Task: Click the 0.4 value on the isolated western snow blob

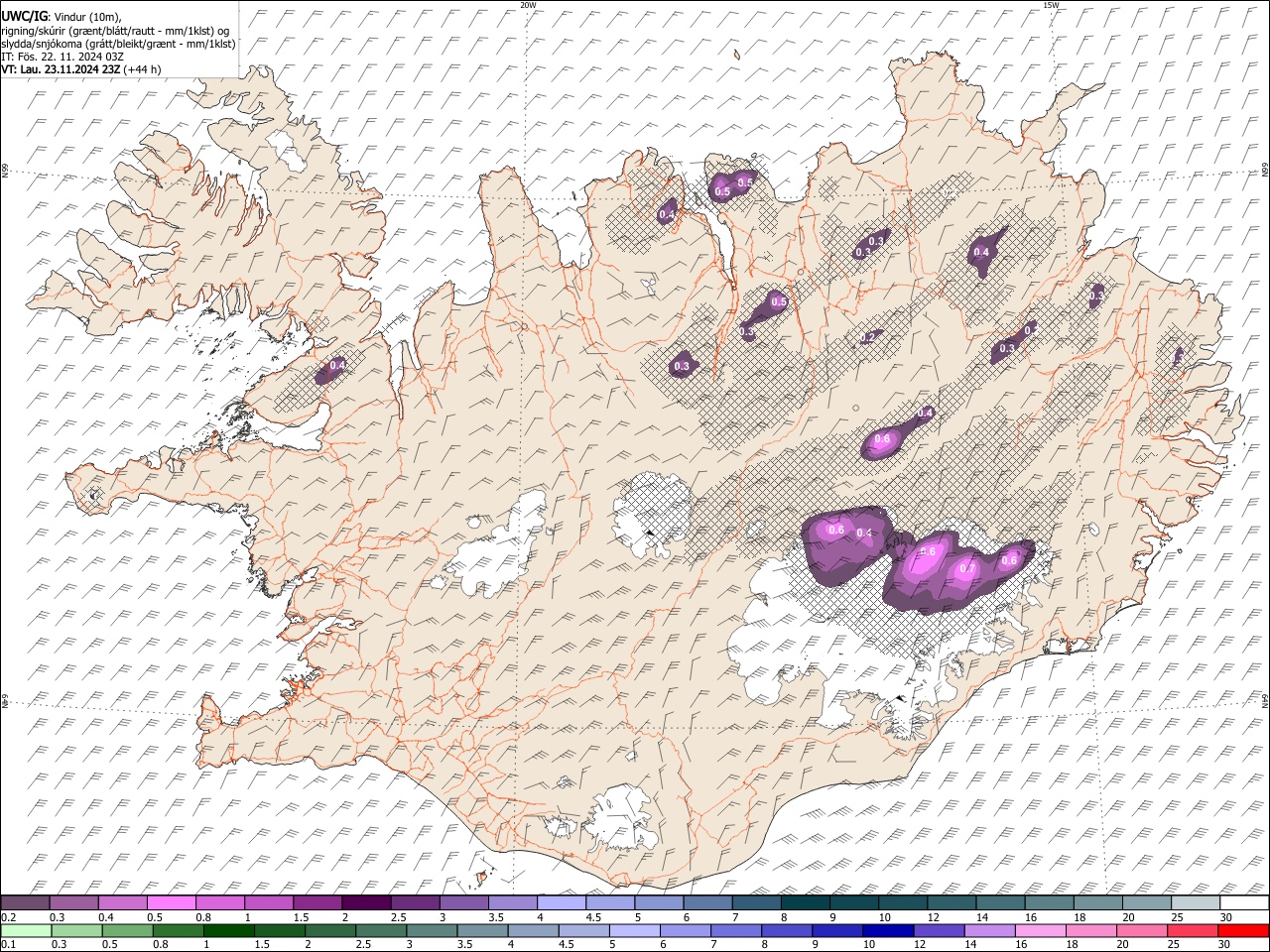Action: pos(337,366)
